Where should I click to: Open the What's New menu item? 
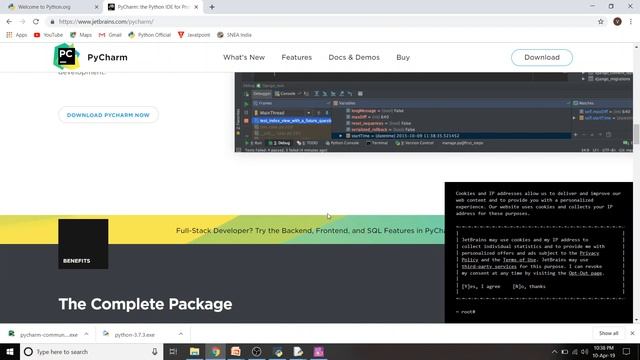click(244, 58)
